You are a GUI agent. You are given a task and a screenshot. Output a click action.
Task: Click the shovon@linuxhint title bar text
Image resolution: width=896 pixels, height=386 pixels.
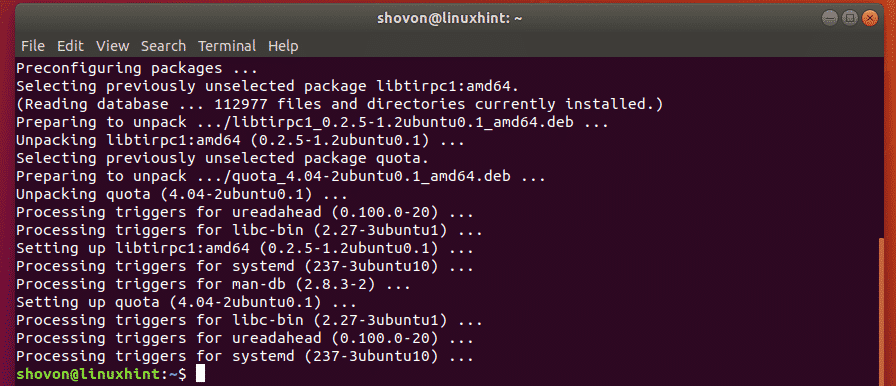450,18
